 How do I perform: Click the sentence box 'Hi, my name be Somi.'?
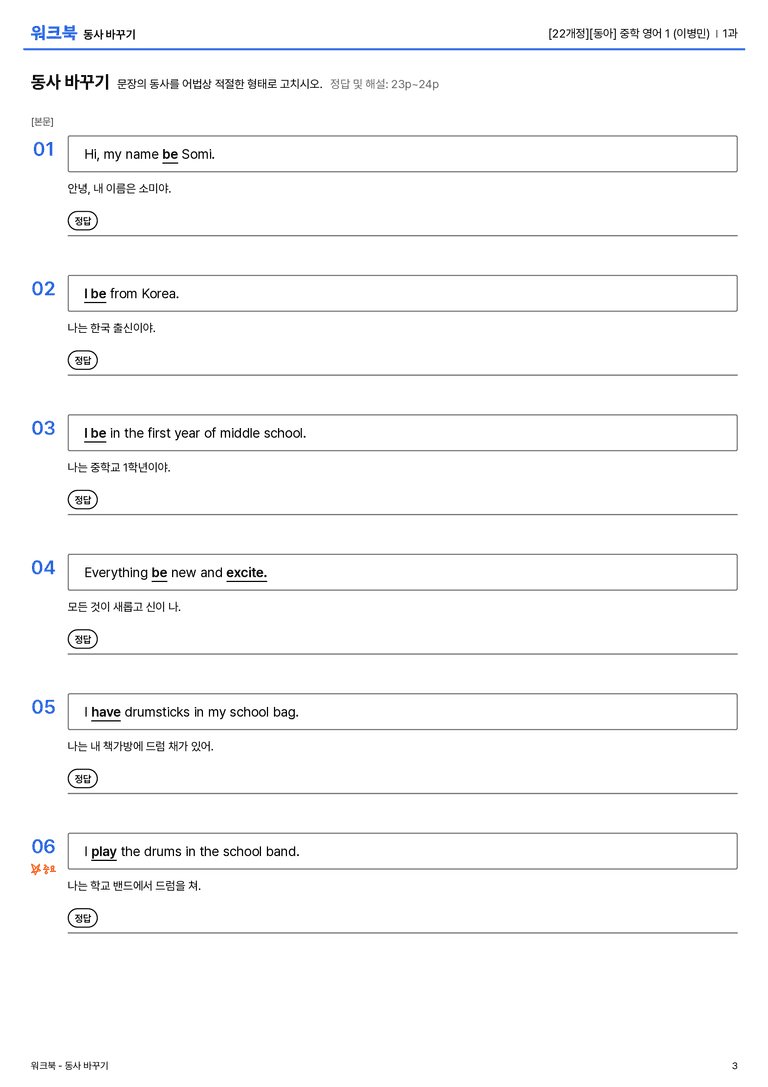click(x=402, y=154)
